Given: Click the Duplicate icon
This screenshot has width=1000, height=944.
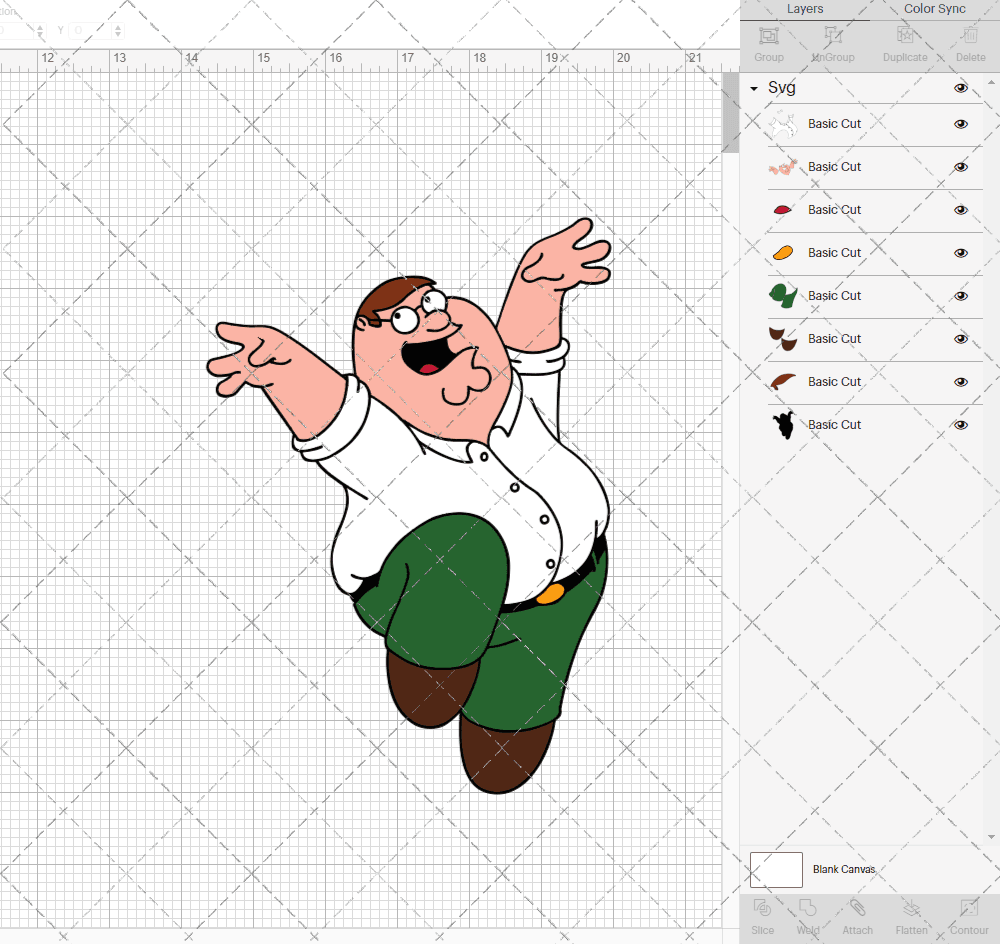Looking at the screenshot, I should click(x=905, y=36).
